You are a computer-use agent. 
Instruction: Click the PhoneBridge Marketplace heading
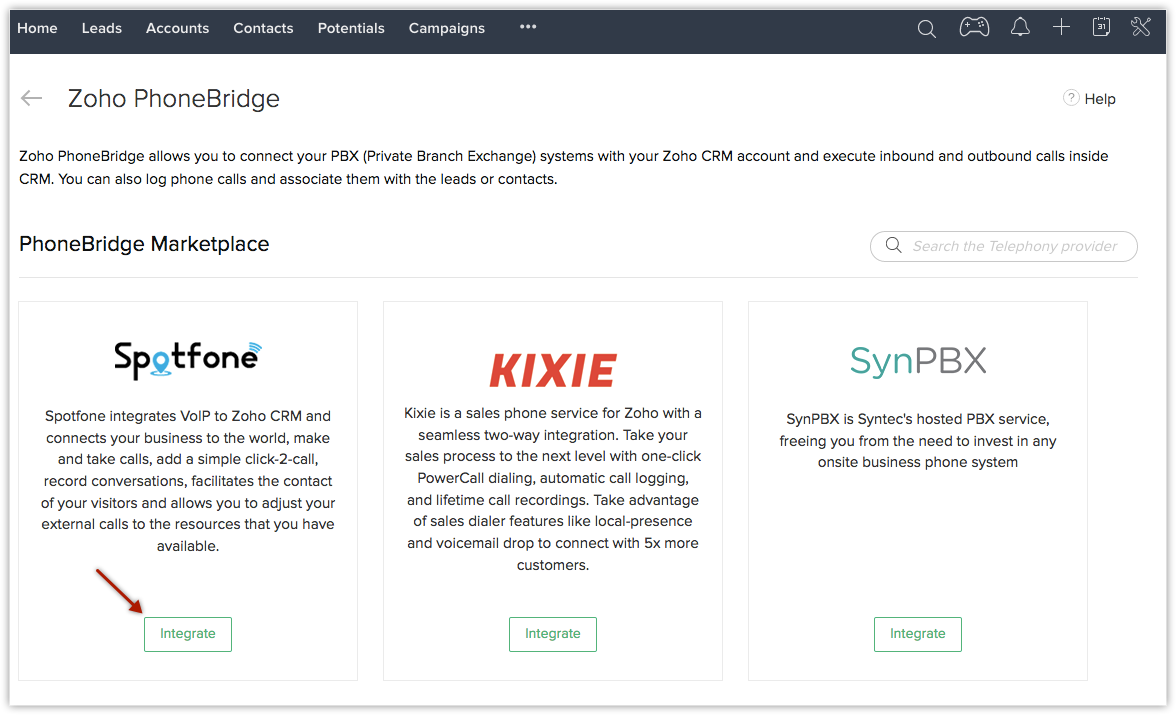(144, 244)
